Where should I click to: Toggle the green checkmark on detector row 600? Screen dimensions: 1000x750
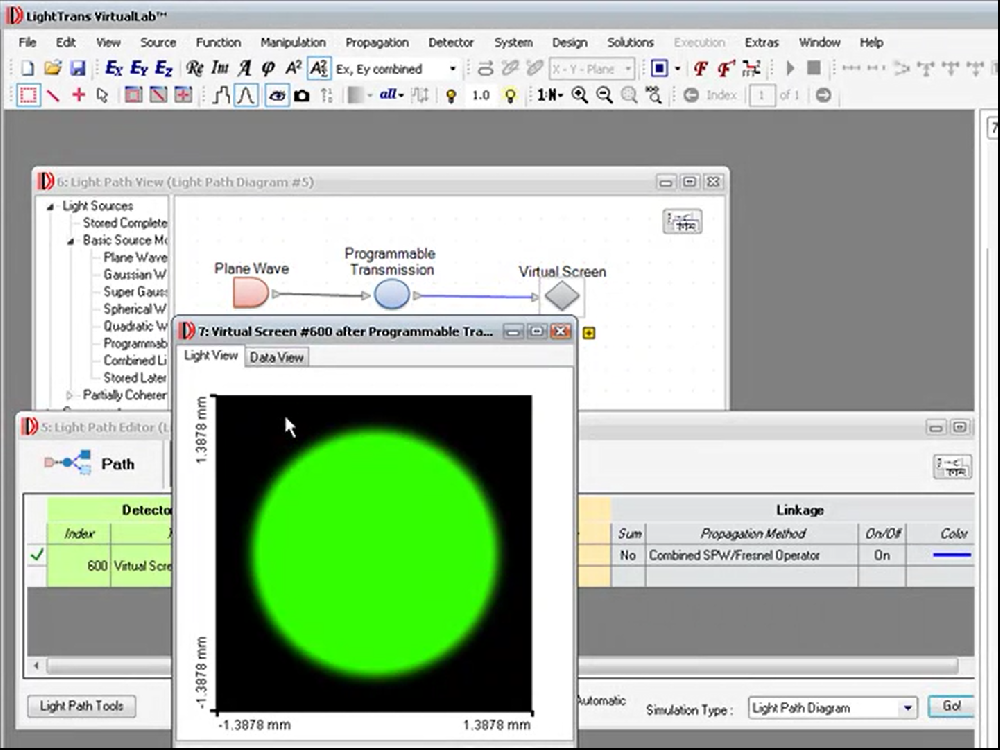click(x=37, y=554)
